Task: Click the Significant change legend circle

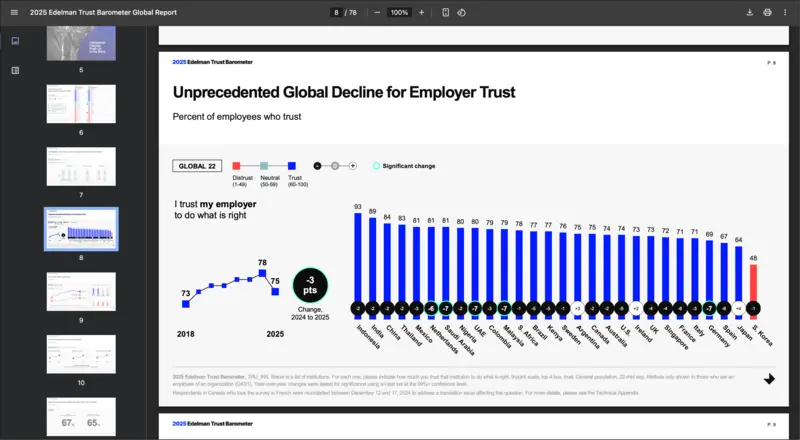Action: coord(376,166)
